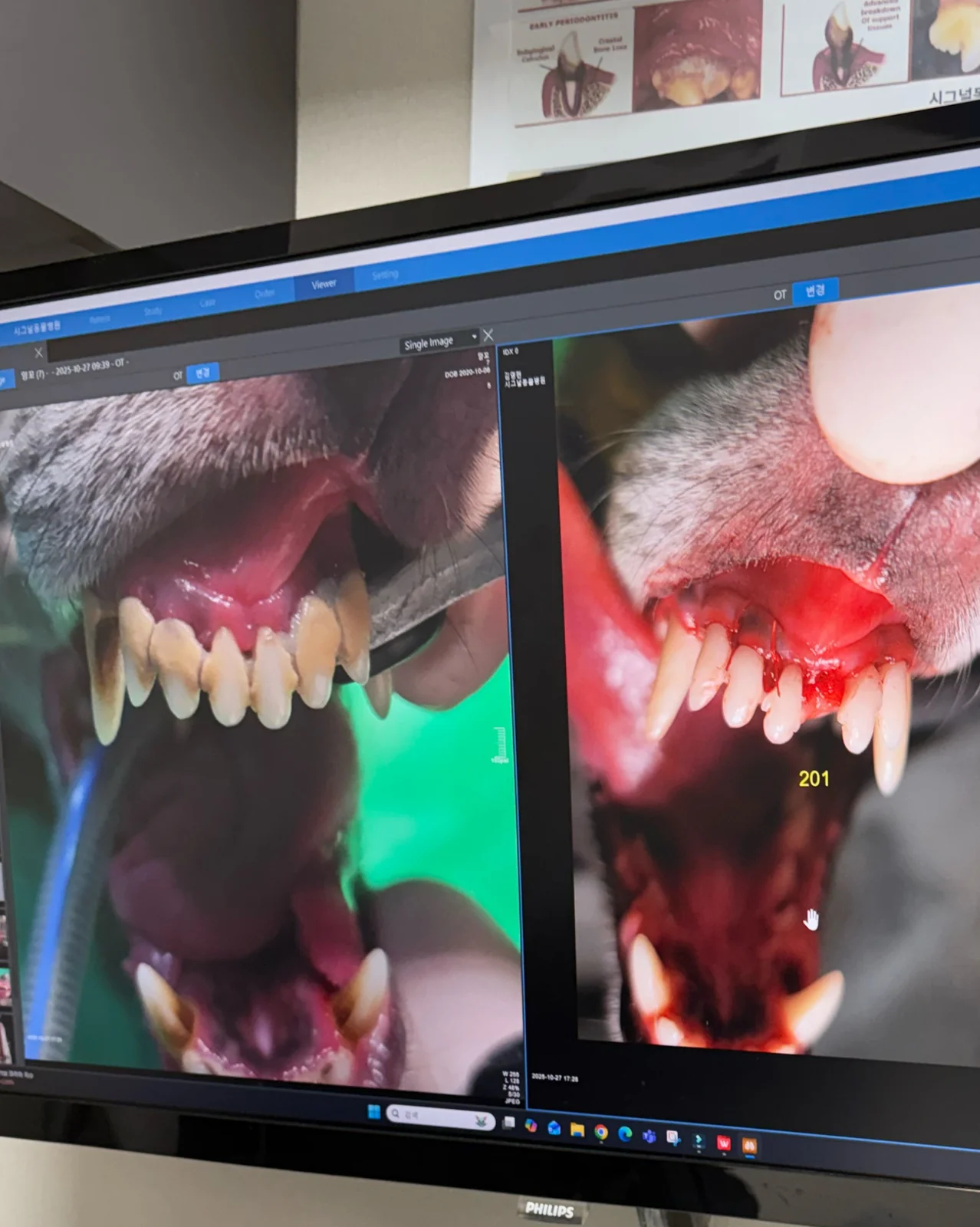Click the DOB 2020-10-06 overlay text
The height and width of the screenshot is (1227, 980).
click(467, 373)
